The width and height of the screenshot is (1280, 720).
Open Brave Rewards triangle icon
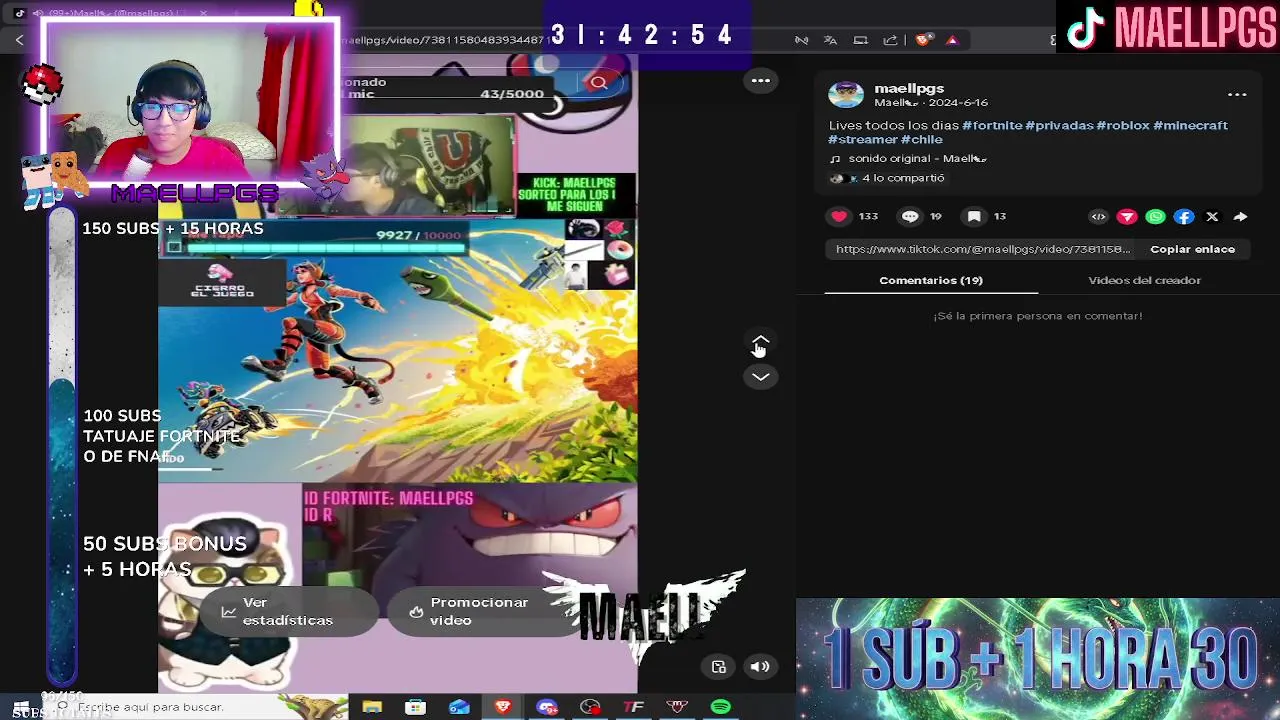click(952, 40)
